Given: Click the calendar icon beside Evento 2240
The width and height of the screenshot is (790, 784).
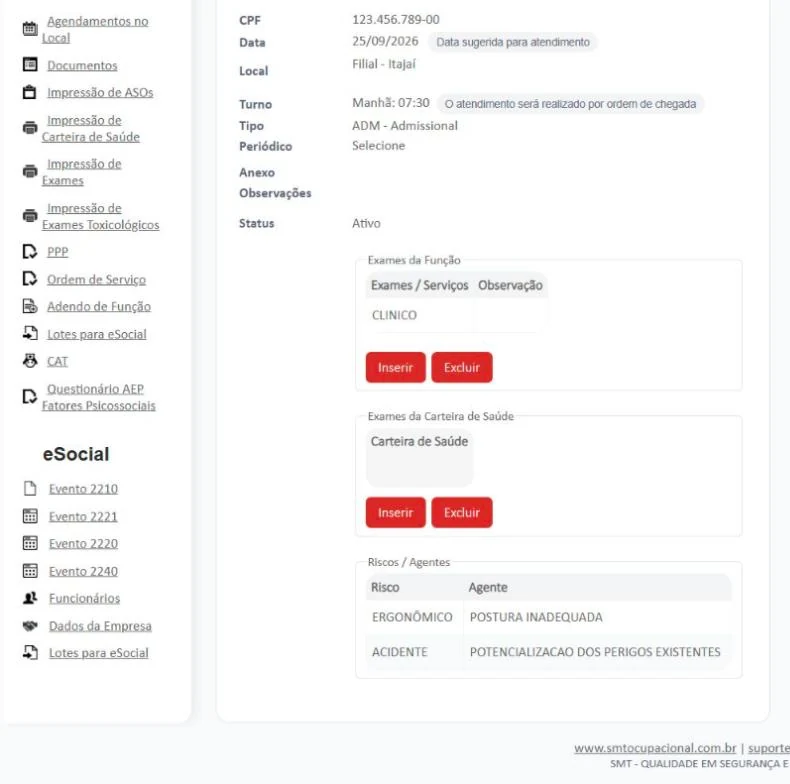Looking at the screenshot, I should pyautogui.click(x=30, y=571).
